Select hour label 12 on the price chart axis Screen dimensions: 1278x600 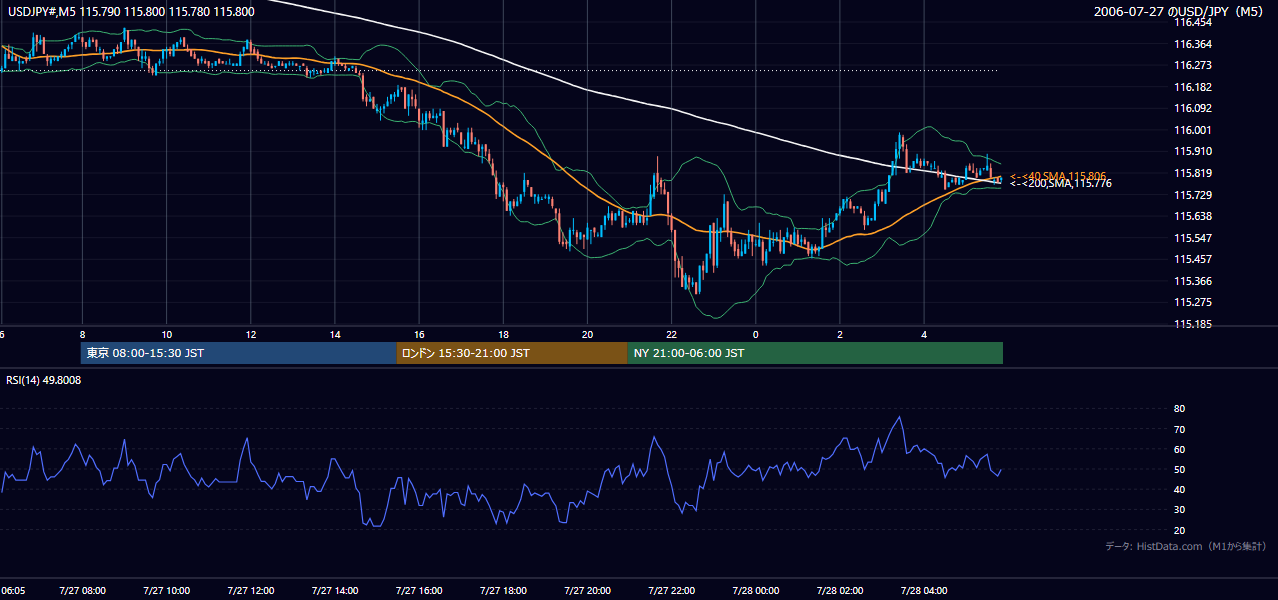(251, 335)
